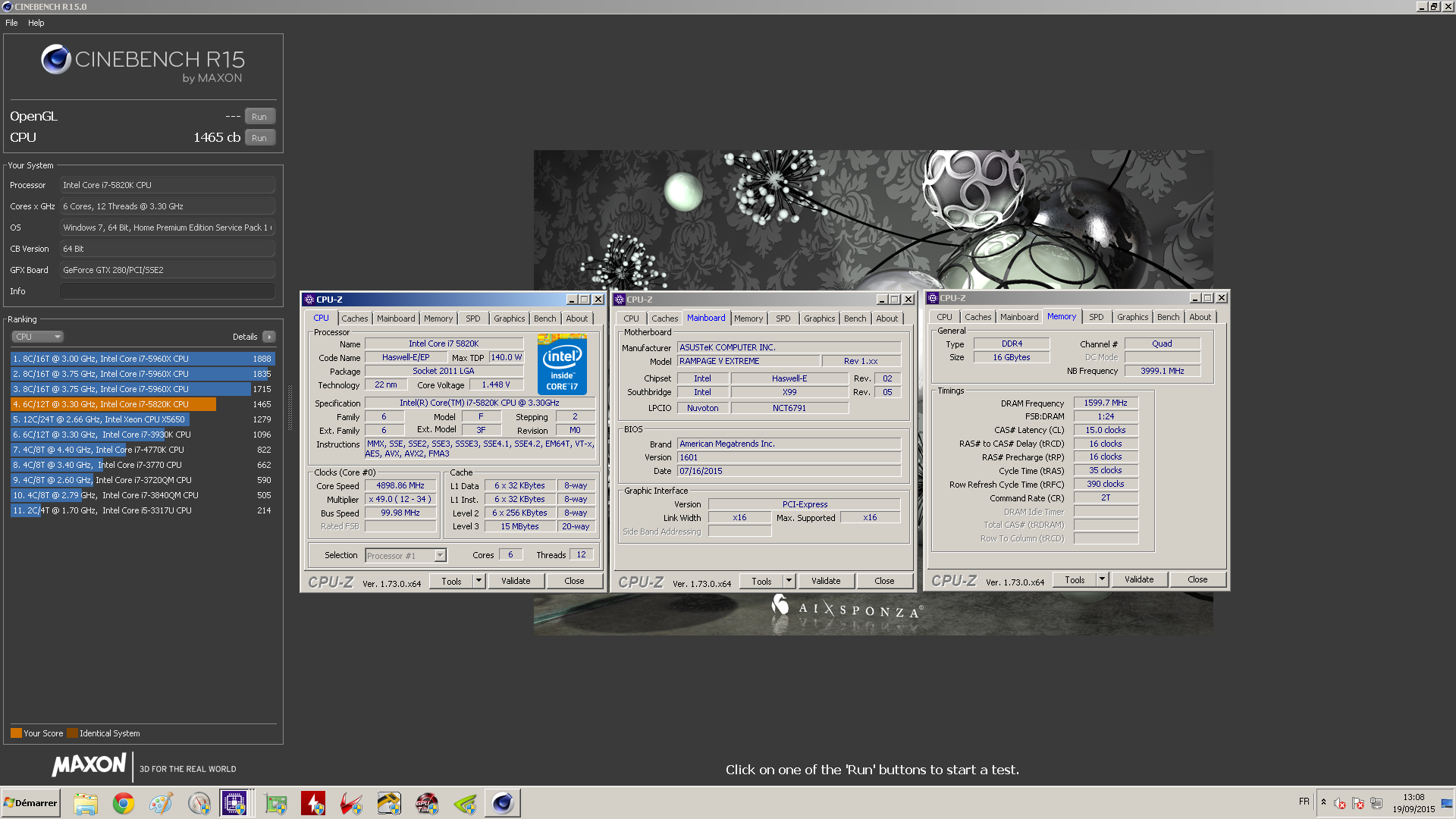Click the clock showing 13:08
The height and width of the screenshot is (819, 1456).
1414,798
